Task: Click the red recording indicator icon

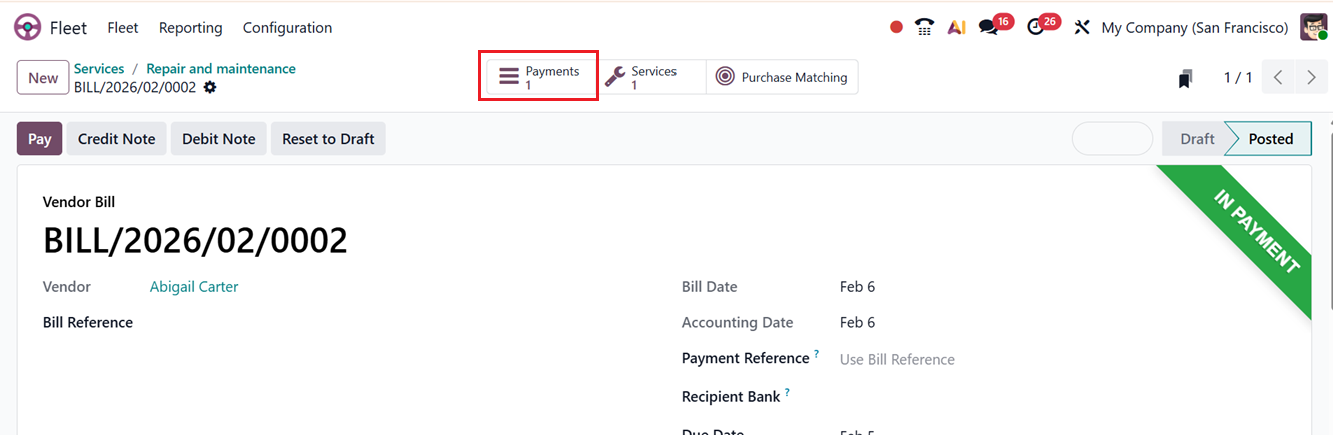Action: click(896, 28)
